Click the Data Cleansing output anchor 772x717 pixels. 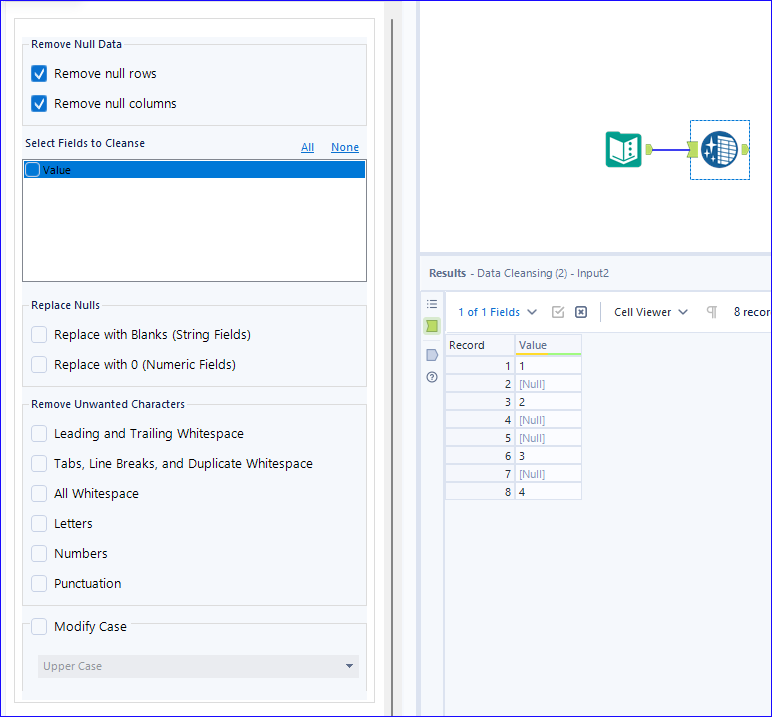pos(745,149)
